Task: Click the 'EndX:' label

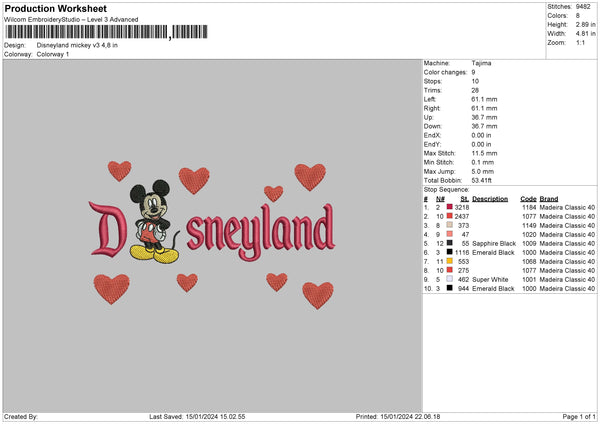Action: coord(432,135)
